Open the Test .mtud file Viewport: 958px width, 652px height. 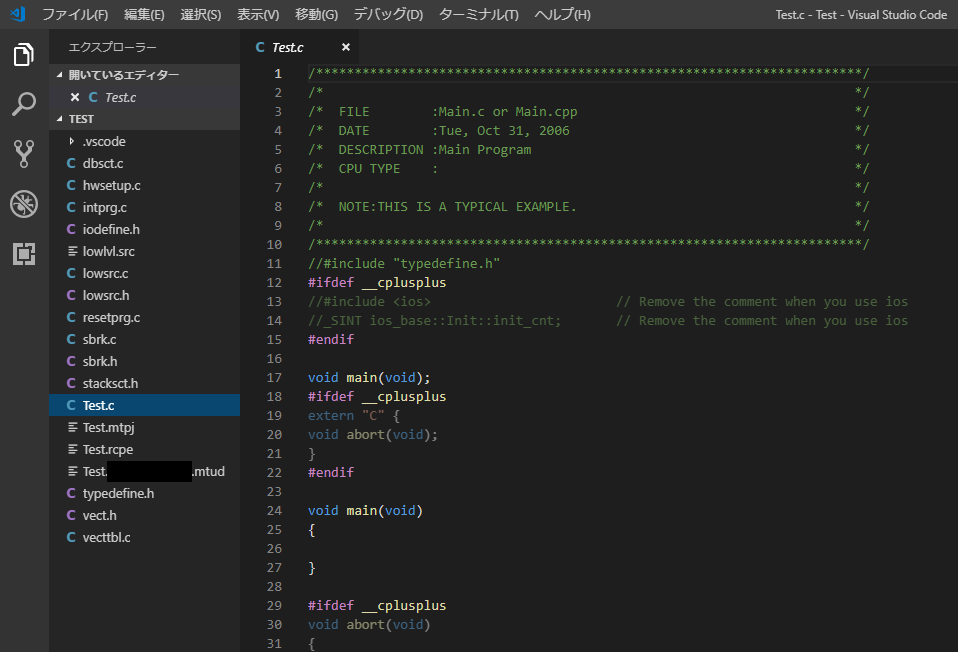click(144, 471)
